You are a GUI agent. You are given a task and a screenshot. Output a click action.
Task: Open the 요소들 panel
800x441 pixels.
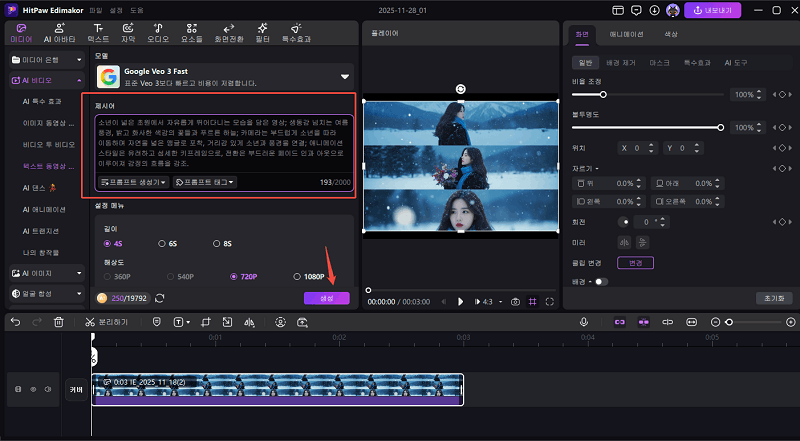point(192,33)
